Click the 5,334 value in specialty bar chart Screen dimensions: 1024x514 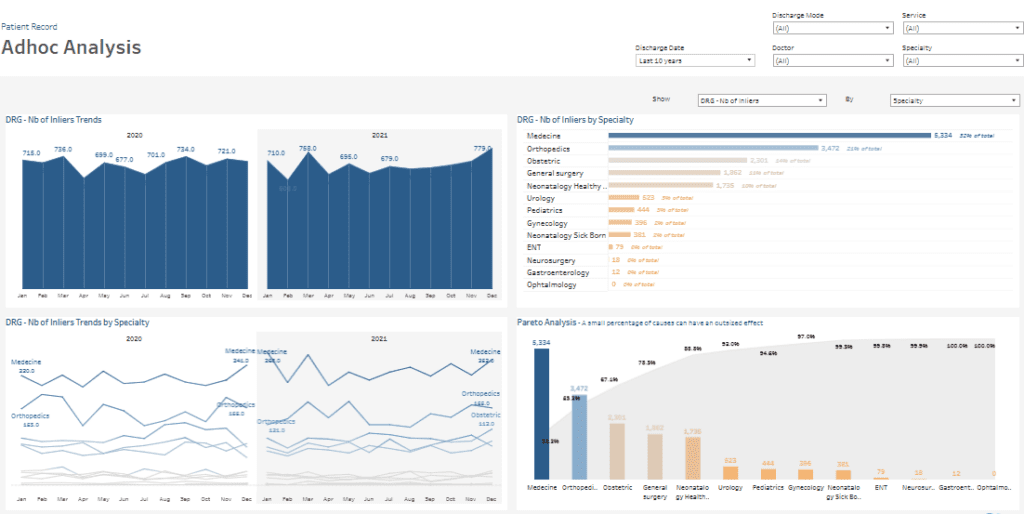tap(944, 136)
